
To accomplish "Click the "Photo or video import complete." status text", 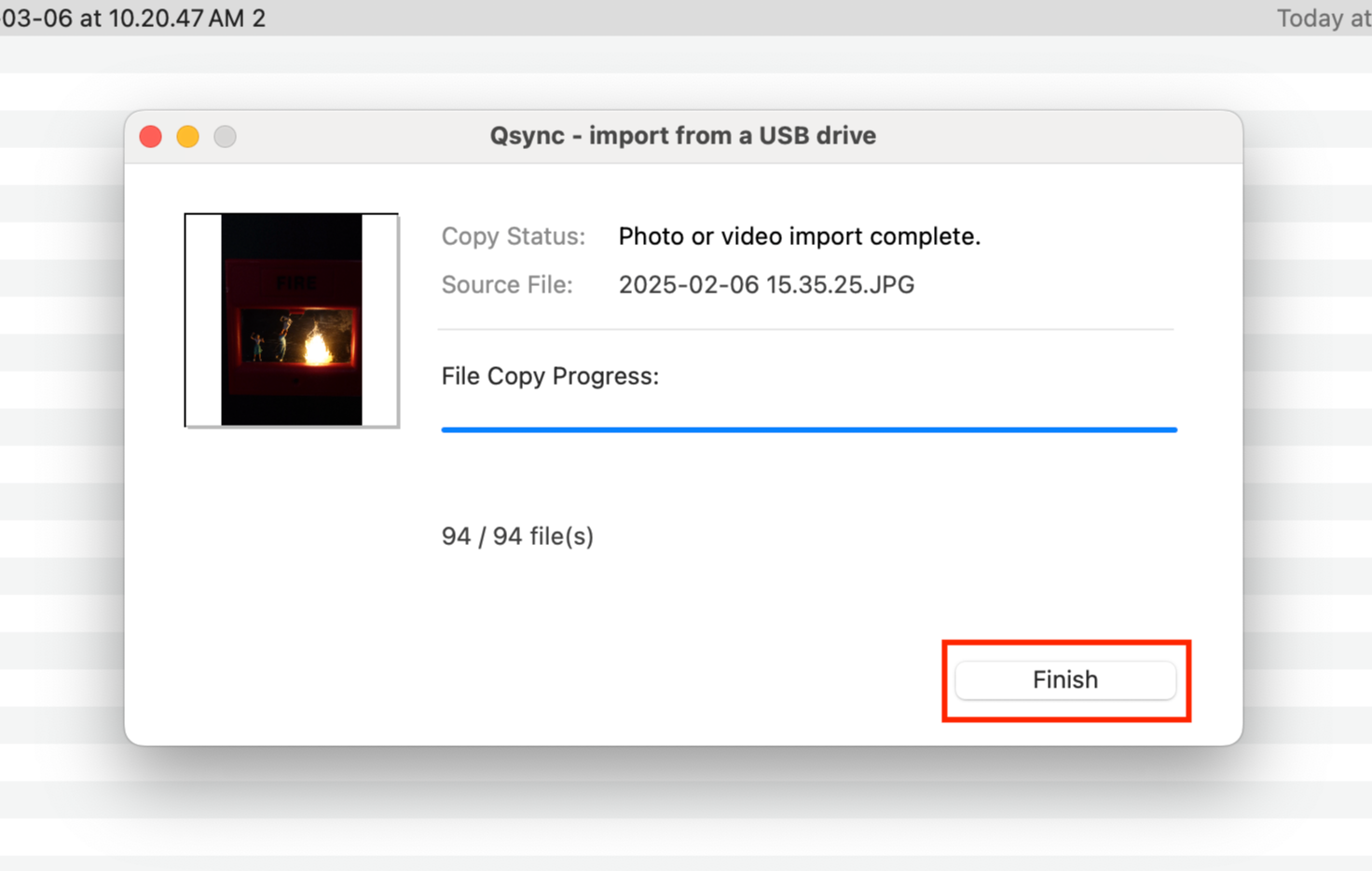I will click(799, 237).
